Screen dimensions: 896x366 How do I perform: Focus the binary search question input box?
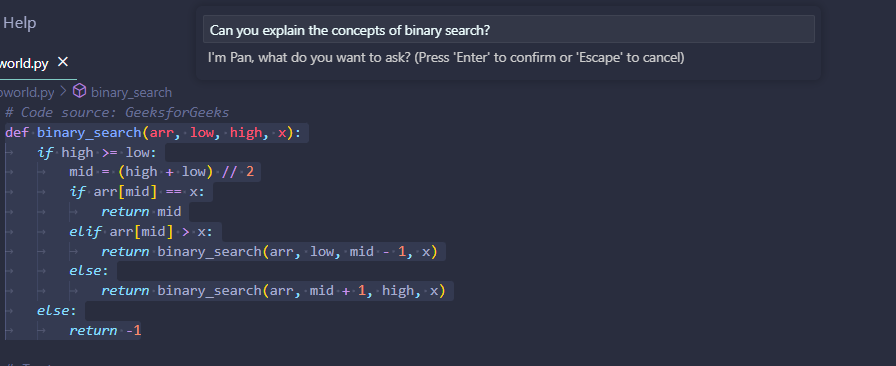509,29
